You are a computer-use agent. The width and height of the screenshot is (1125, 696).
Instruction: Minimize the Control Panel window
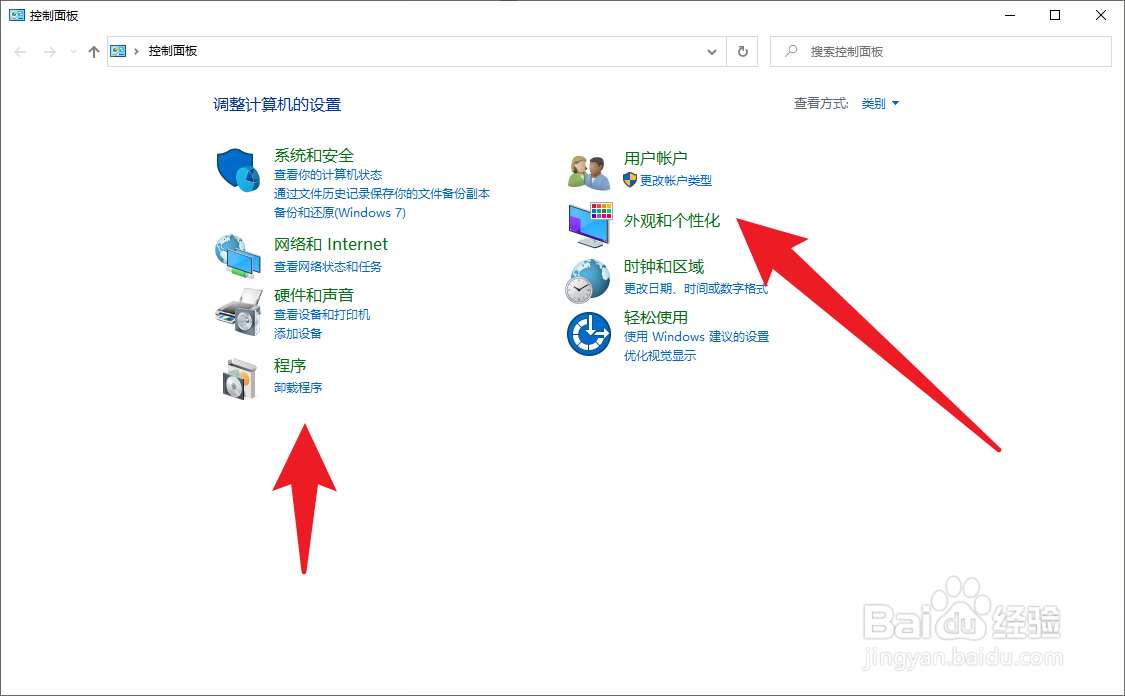[x=1010, y=15]
